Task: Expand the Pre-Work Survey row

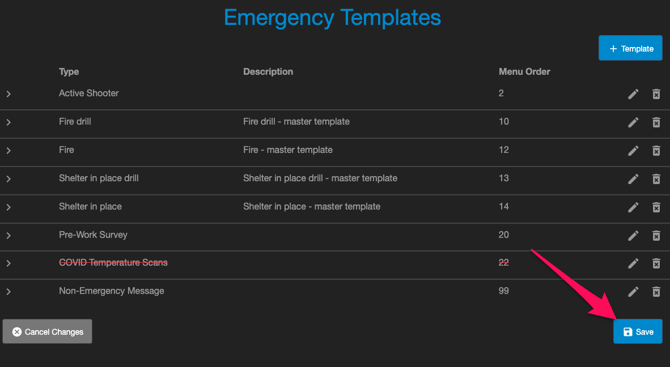Action: [x=9, y=235]
